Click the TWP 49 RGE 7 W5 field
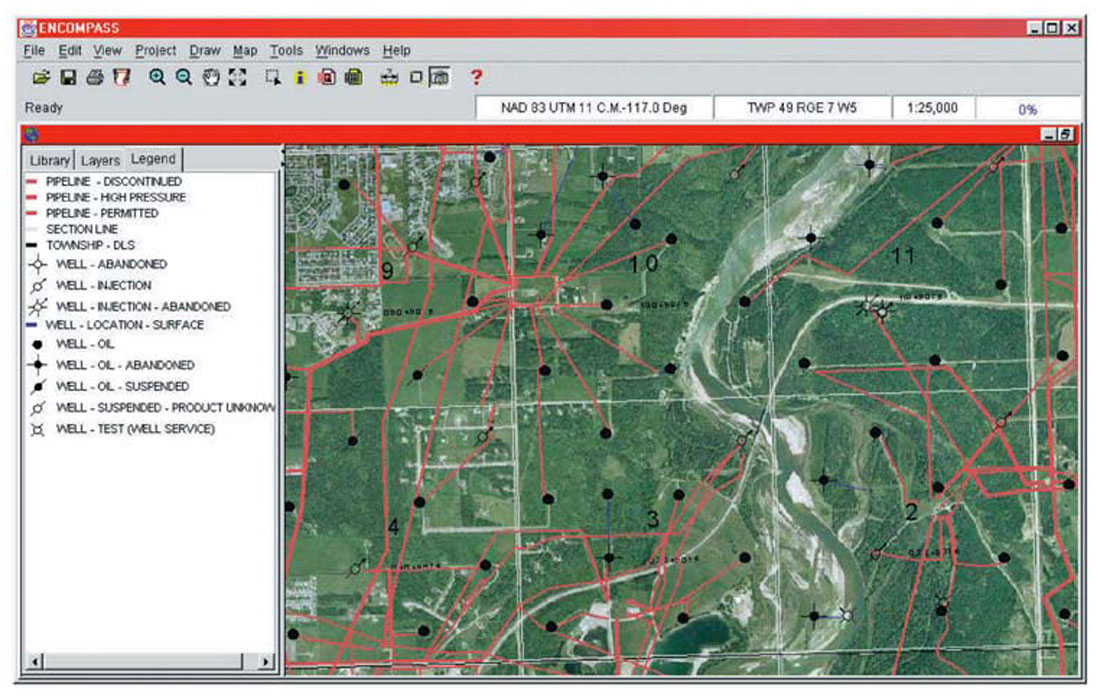 pos(802,108)
